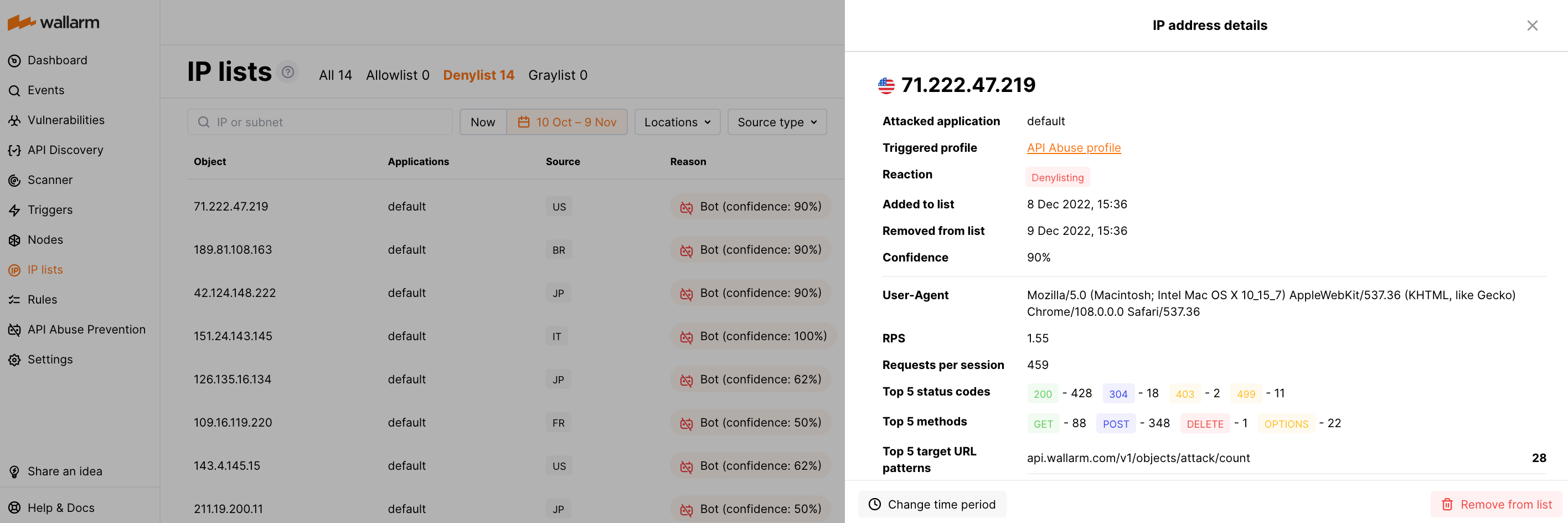Image resolution: width=1568 pixels, height=523 pixels.
Task: Click the Remove from list button
Action: pos(1495,504)
